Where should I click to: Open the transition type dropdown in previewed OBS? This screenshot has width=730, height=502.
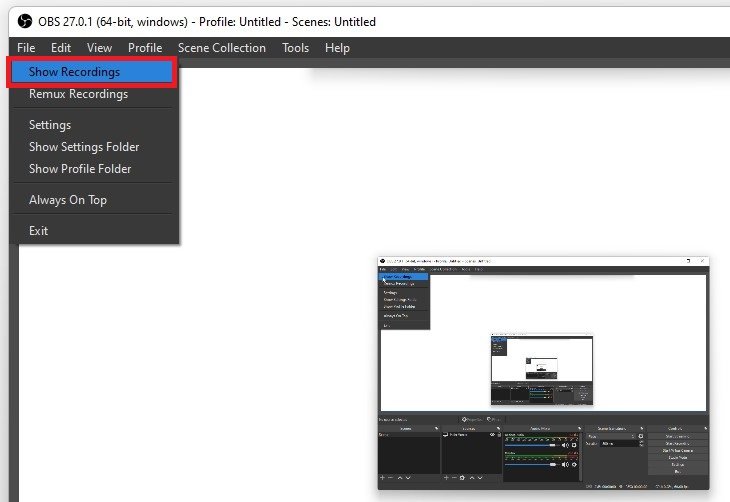pyautogui.click(x=611, y=436)
